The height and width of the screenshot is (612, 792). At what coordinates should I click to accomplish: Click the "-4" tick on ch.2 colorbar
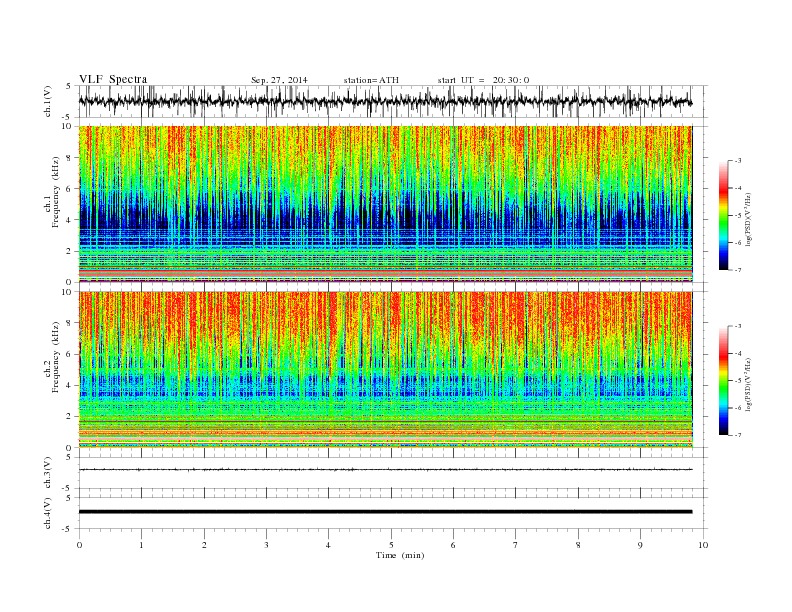click(x=737, y=353)
